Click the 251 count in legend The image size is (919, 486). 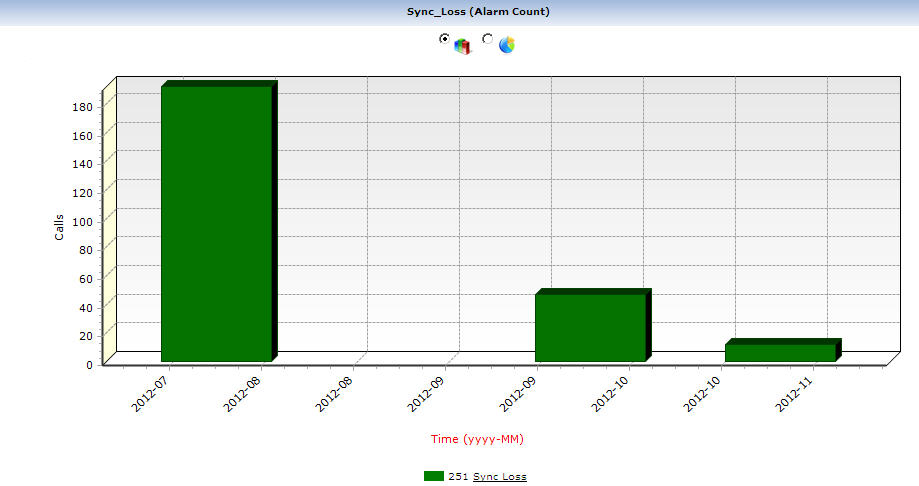tap(458, 477)
